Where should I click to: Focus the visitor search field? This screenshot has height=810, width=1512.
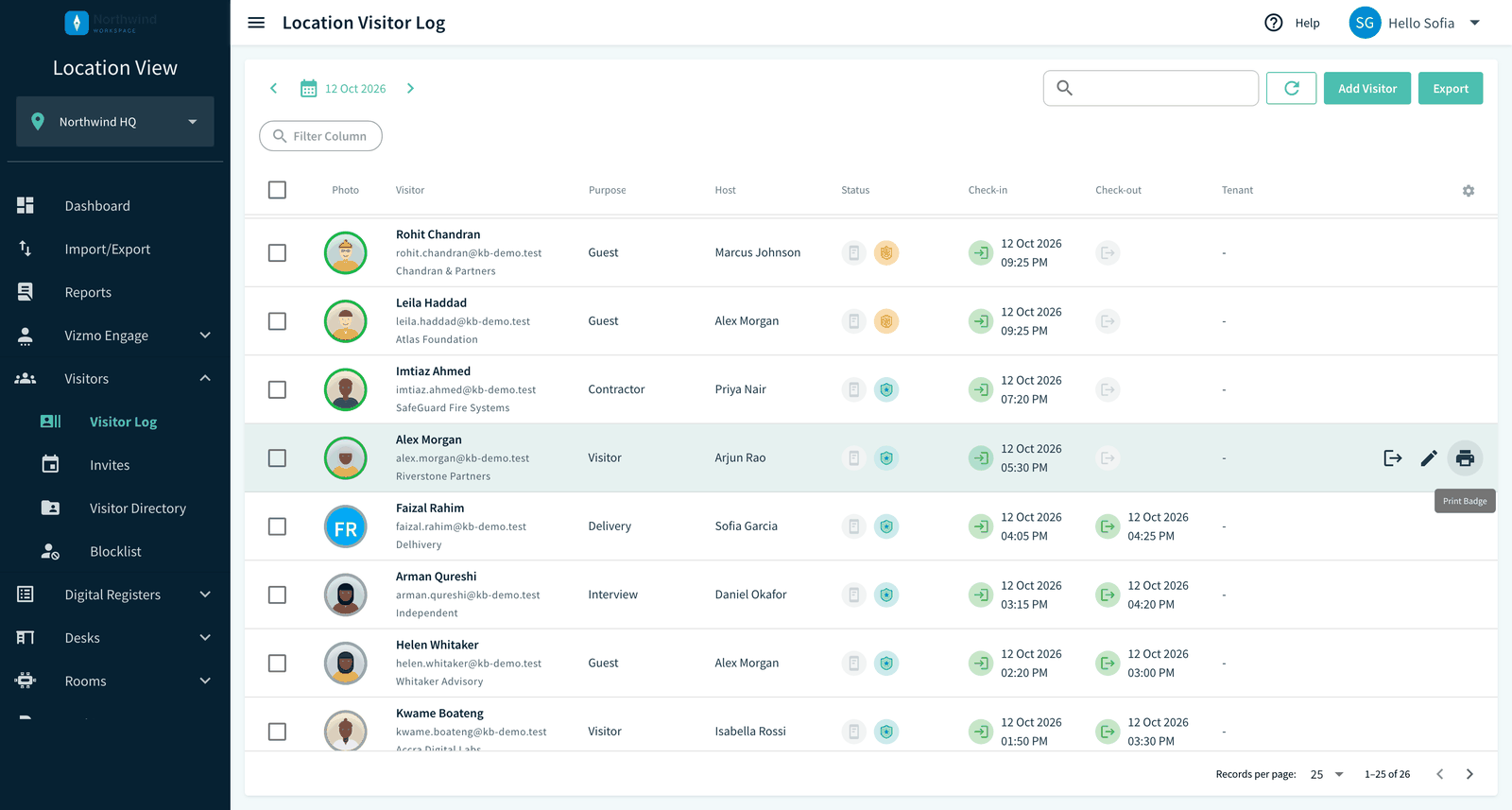click(x=1151, y=88)
